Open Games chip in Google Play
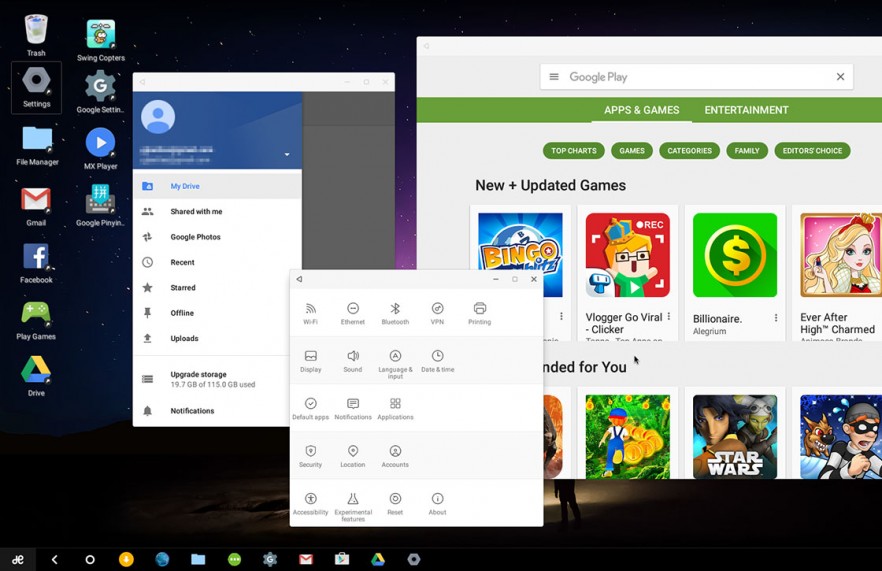Viewport: 882px width, 571px height. (x=632, y=151)
